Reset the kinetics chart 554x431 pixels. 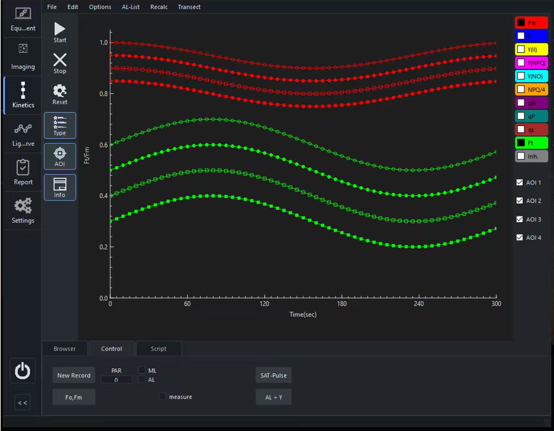click(x=60, y=94)
